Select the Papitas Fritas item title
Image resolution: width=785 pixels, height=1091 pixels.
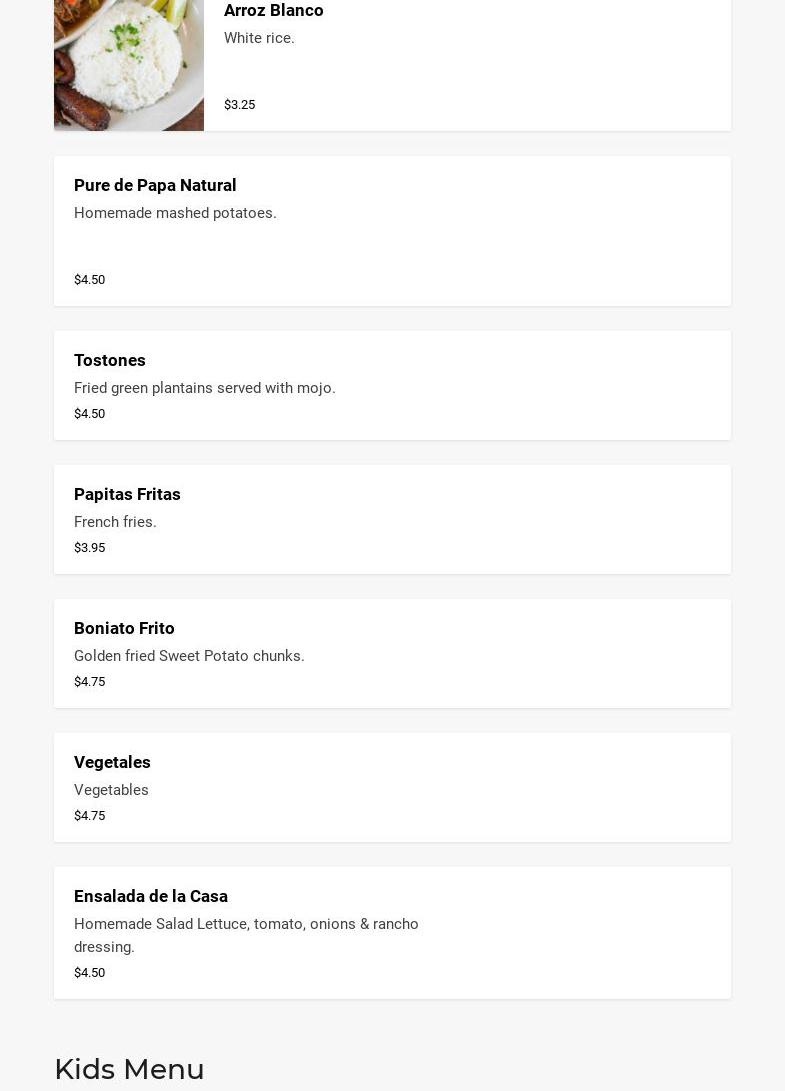(x=127, y=494)
